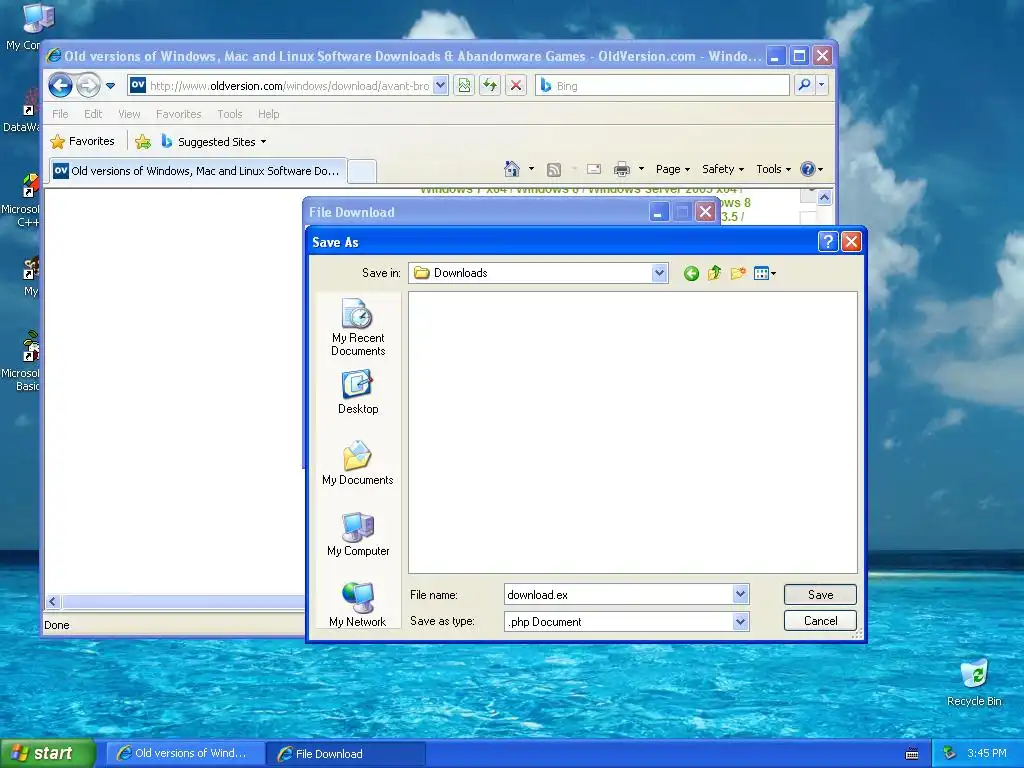Click the green Go Back icon
This screenshot has height=768, width=1024.
[x=691, y=274]
